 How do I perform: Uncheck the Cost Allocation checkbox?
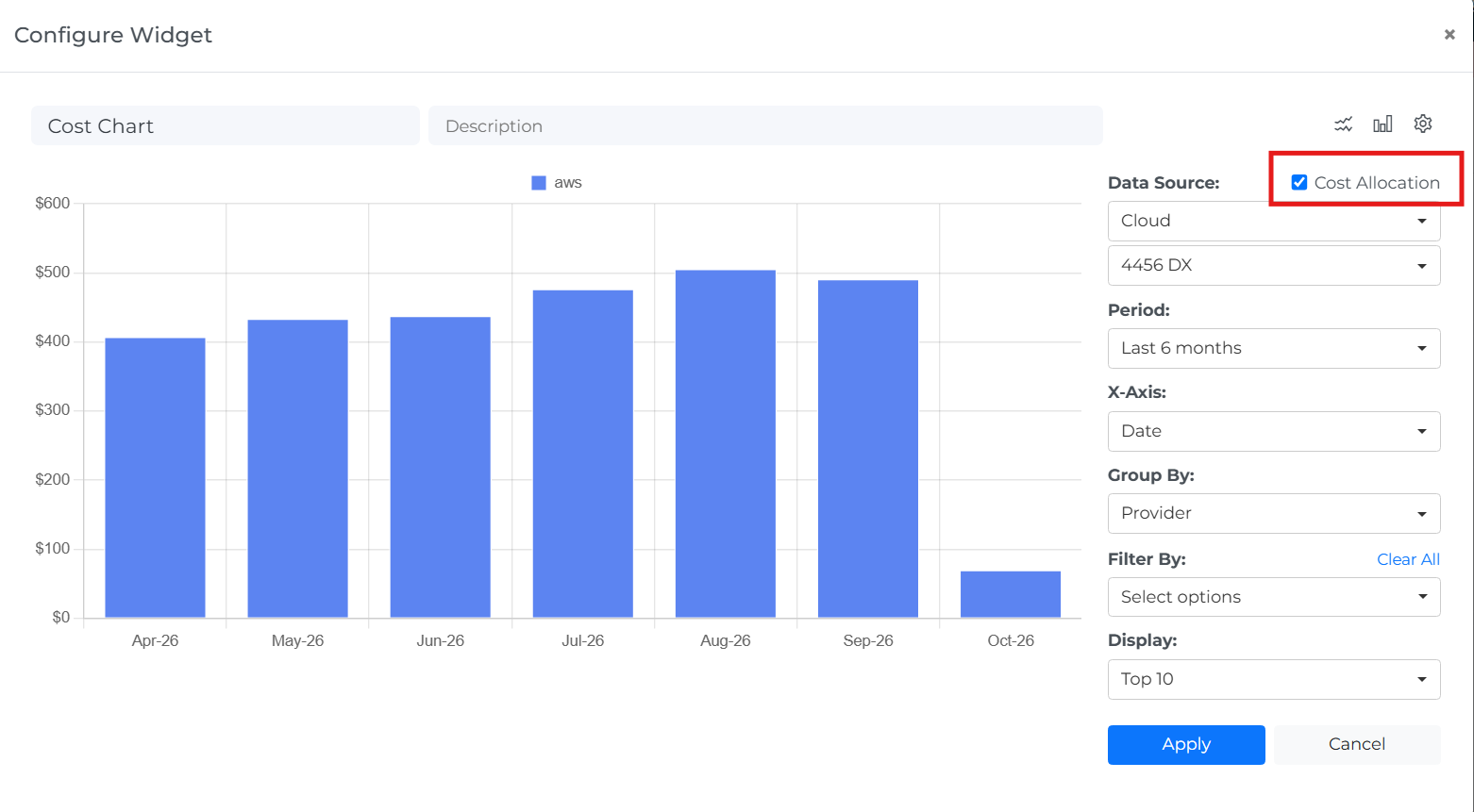pyautogui.click(x=1299, y=183)
